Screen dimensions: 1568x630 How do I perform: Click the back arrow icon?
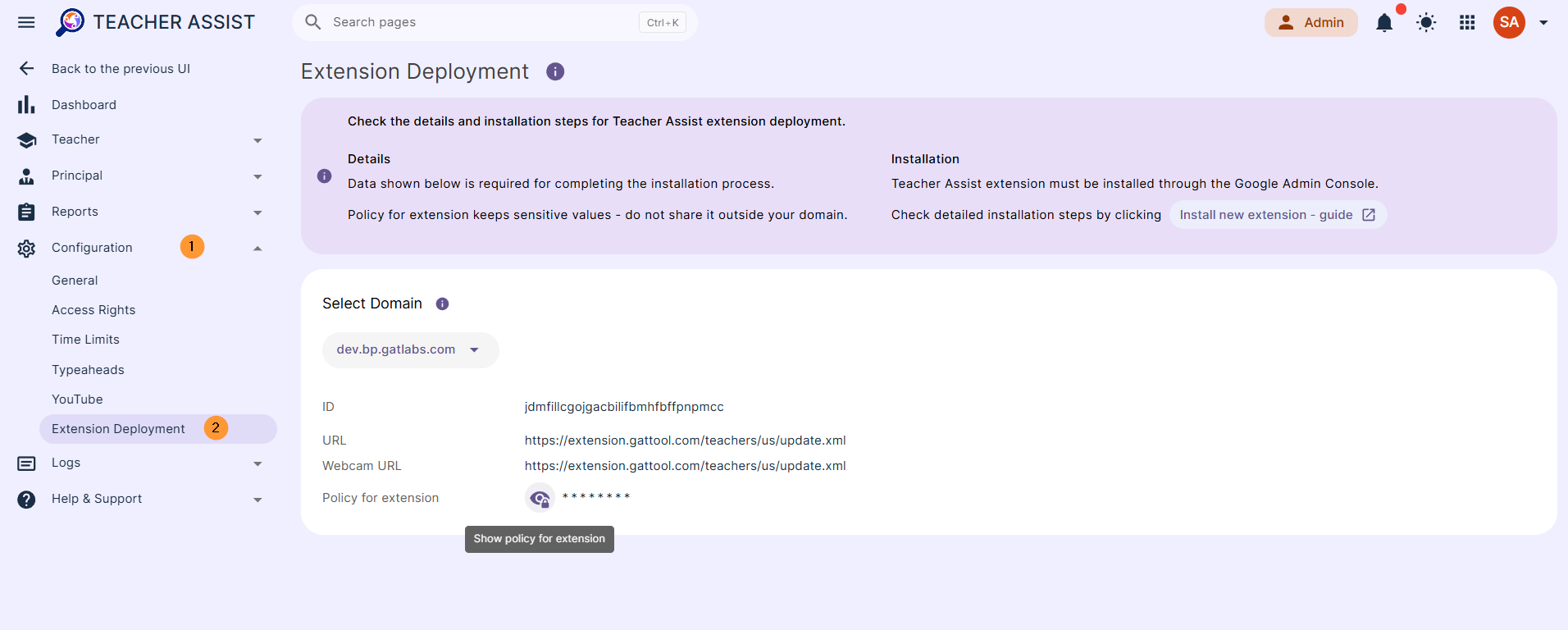tap(26, 69)
